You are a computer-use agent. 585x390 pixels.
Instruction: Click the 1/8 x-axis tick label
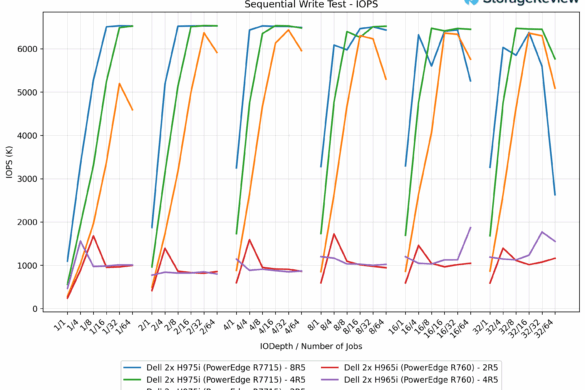pos(87,324)
